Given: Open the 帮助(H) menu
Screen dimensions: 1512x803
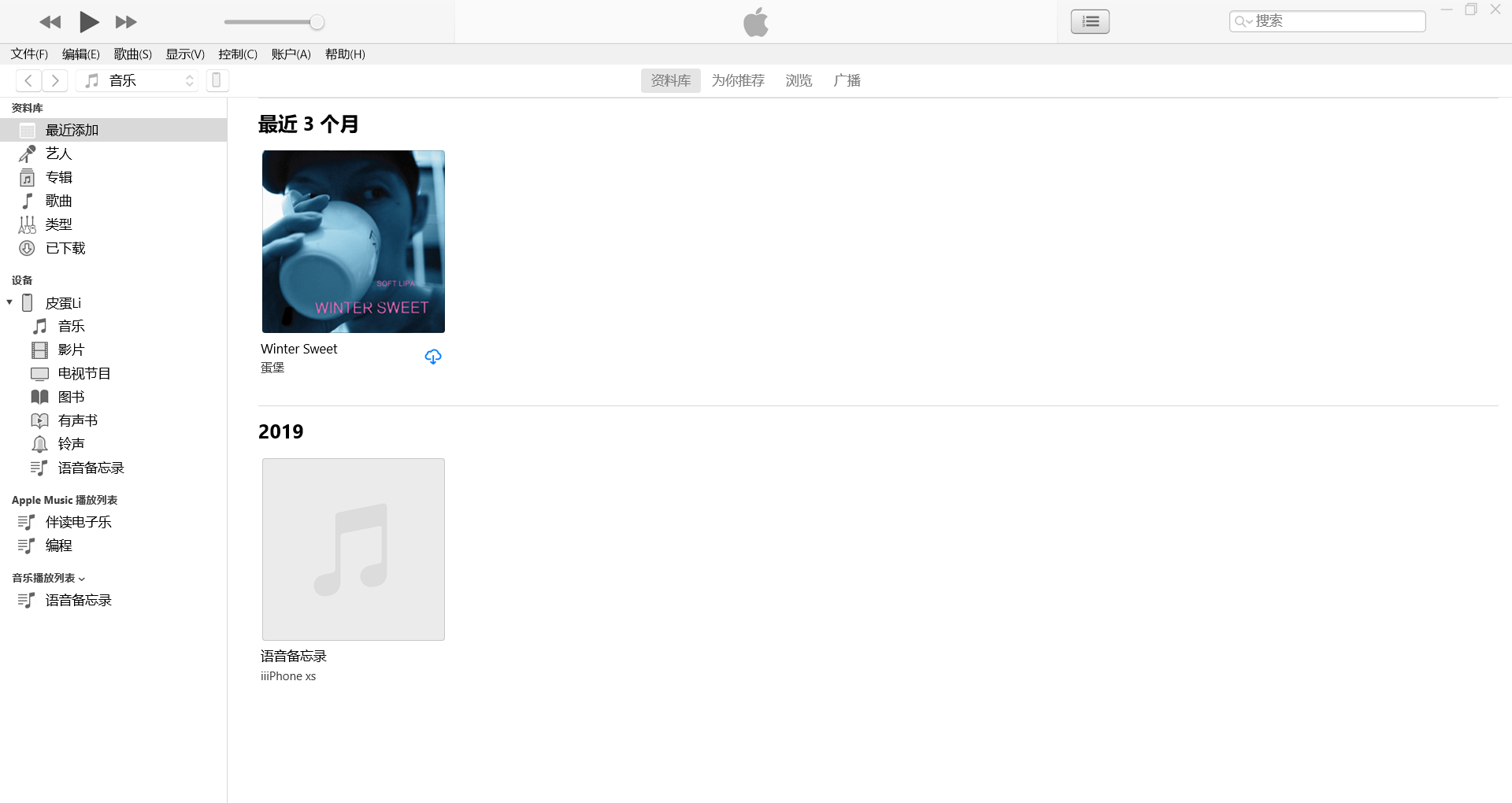Looking at the screenshot, I should click(x=345, y=54).
